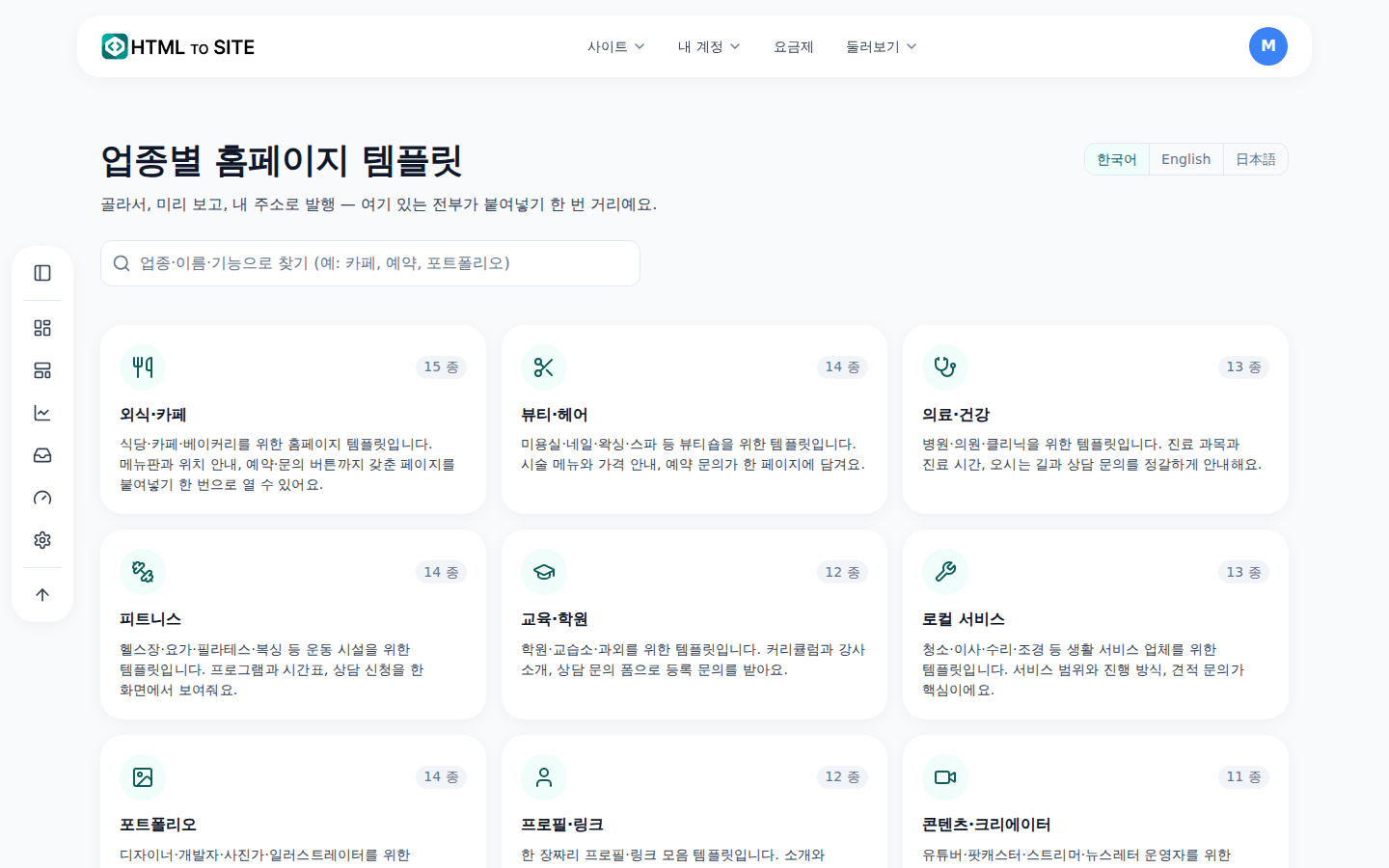This screenshot has width=1389, height=868.
Task: Click the 12 종 badge on 프로필·링크
Action: pyautogui.click(x=843, y=777)
